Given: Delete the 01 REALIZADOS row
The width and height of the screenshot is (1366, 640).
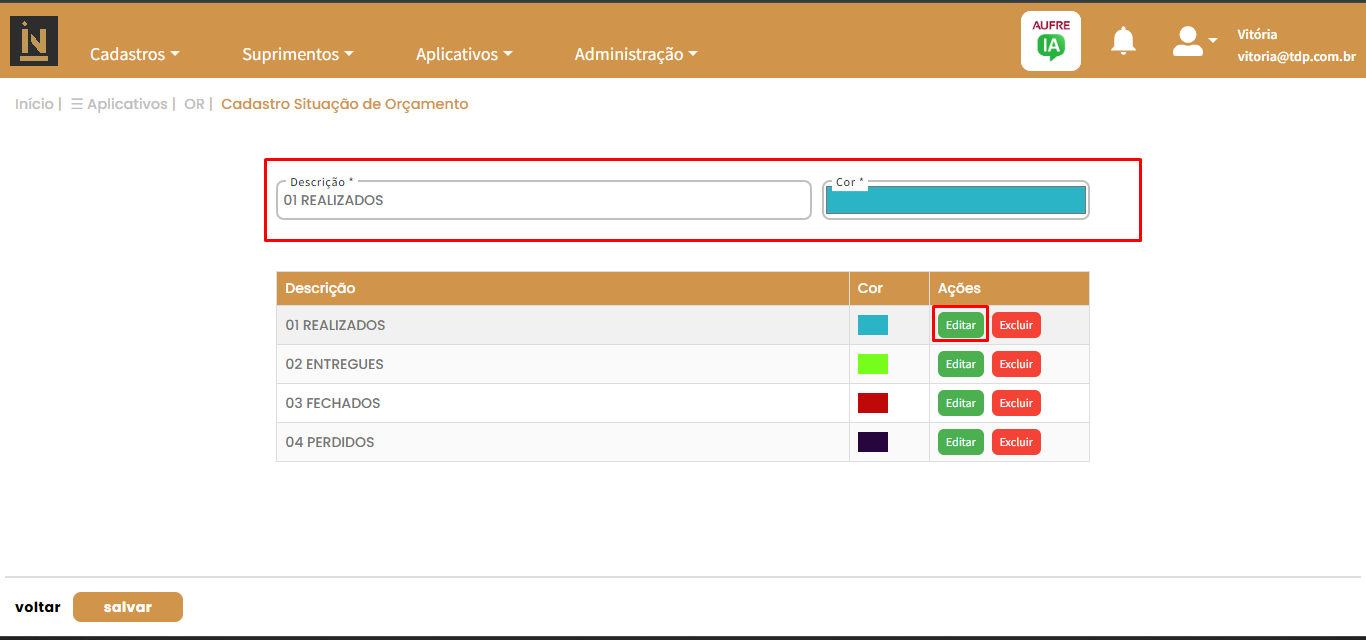Looking at the screenshot, I should pyautogui.click(x=1016, y=325).
